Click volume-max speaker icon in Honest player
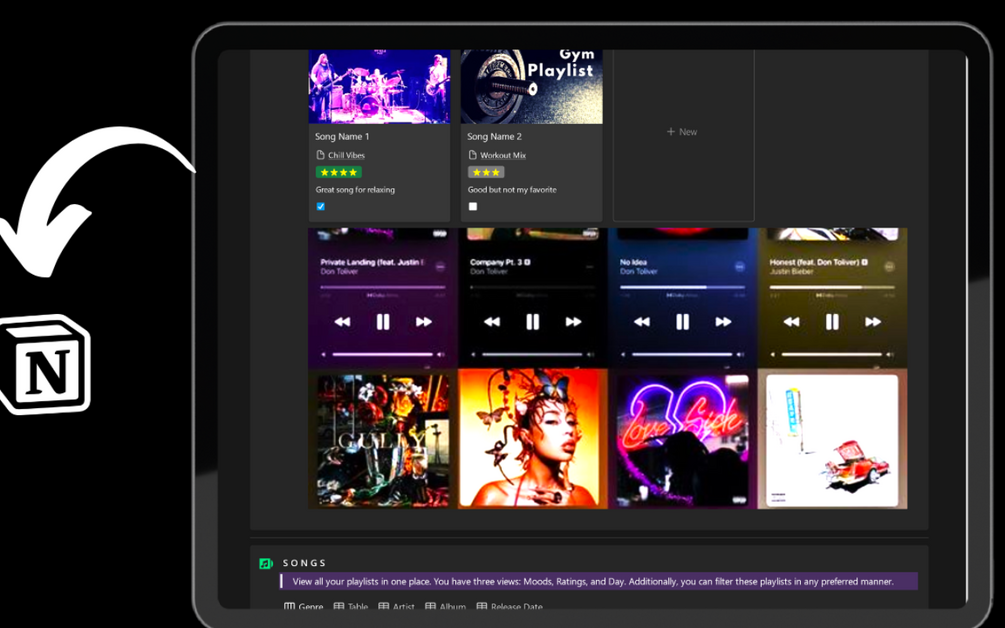This screenshot has height=628, width=1005. 890,354
